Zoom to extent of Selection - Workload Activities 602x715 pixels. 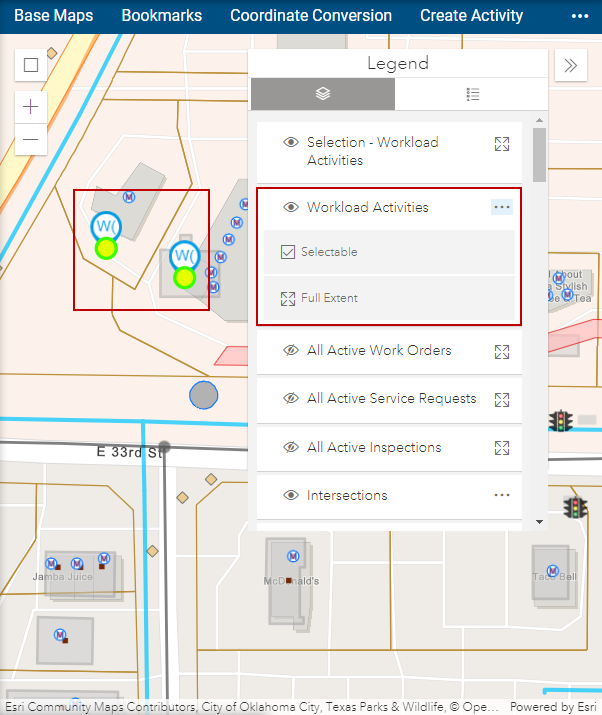pyautogui.click(x=502, y=144)
